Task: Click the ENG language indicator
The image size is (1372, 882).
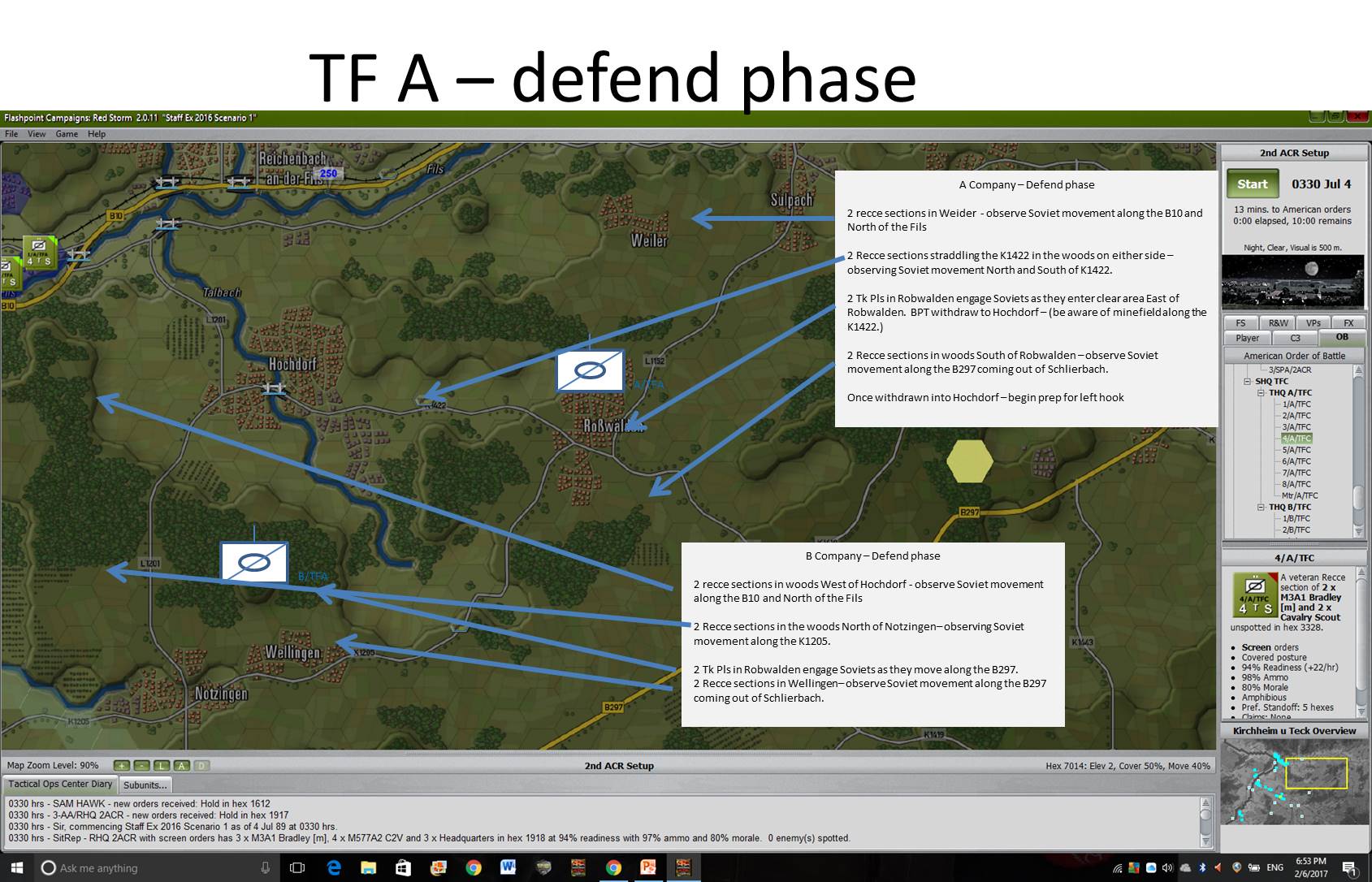Action: click(x=1275, y=867)
